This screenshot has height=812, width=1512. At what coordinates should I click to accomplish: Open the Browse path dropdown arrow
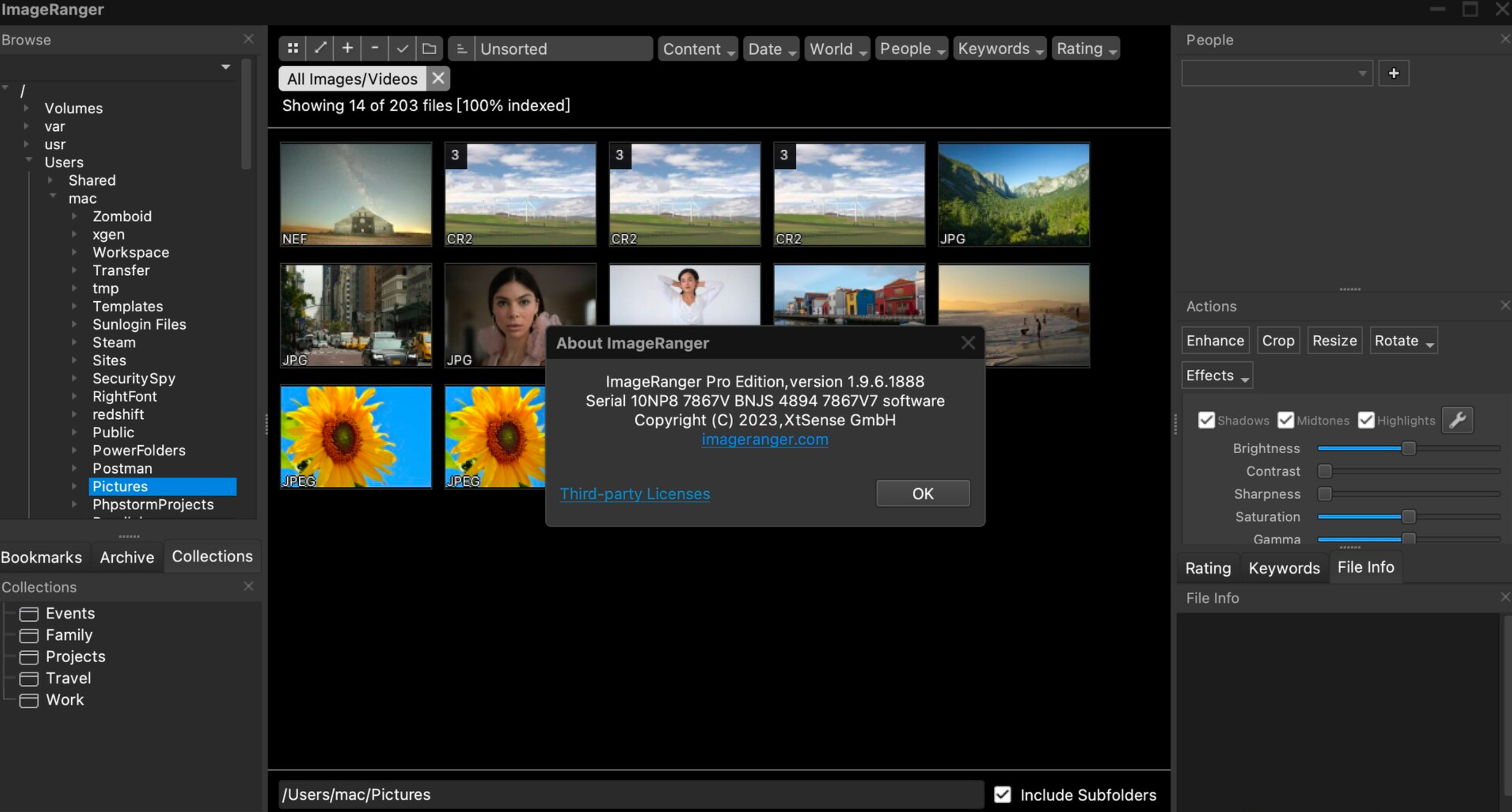pyautogui.click(x=225, y=67)
